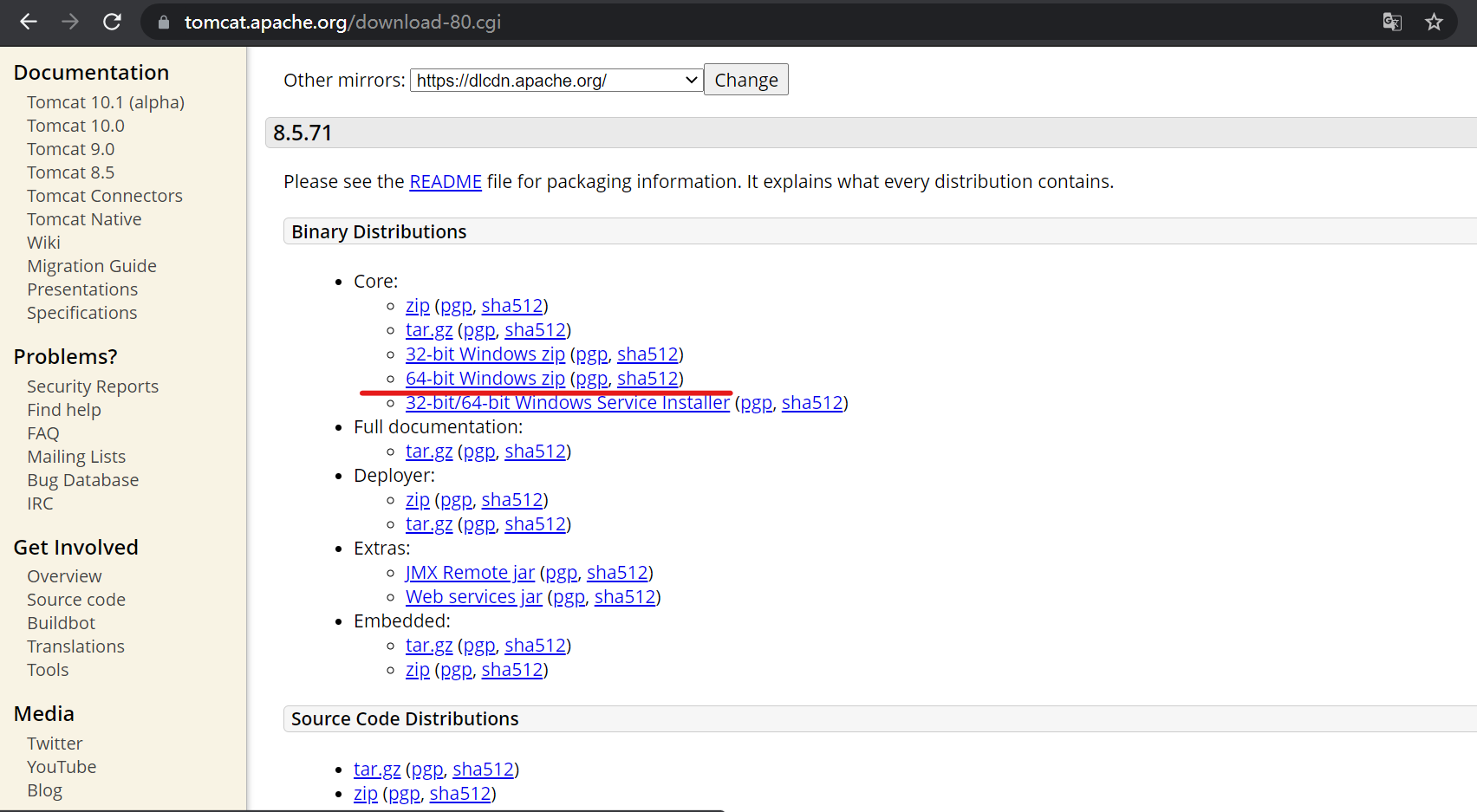Screen dimensions: 1477x812
Task: Click sha512 link for Embedded zip
Action: pyautogui.click(x=512, y=670)
